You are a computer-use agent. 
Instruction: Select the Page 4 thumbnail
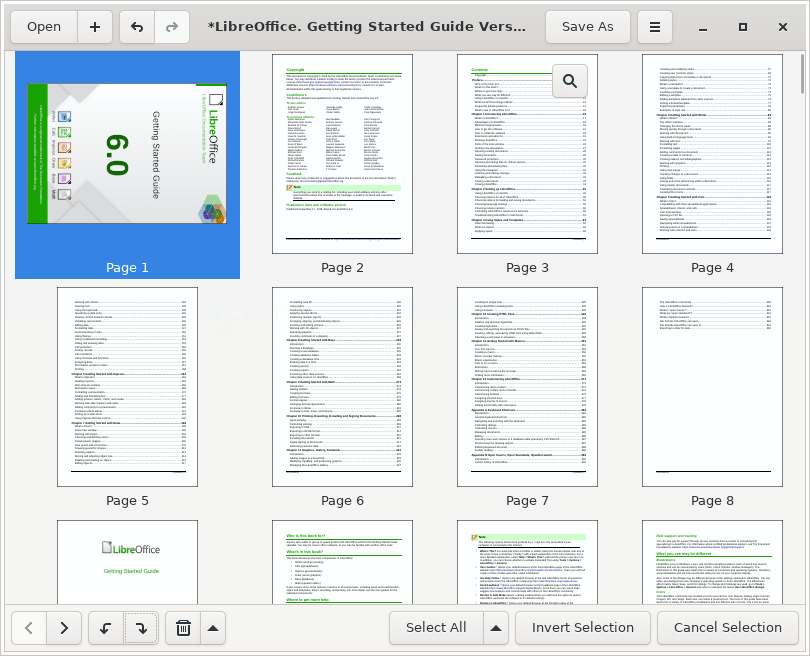[x=712, y=154]
